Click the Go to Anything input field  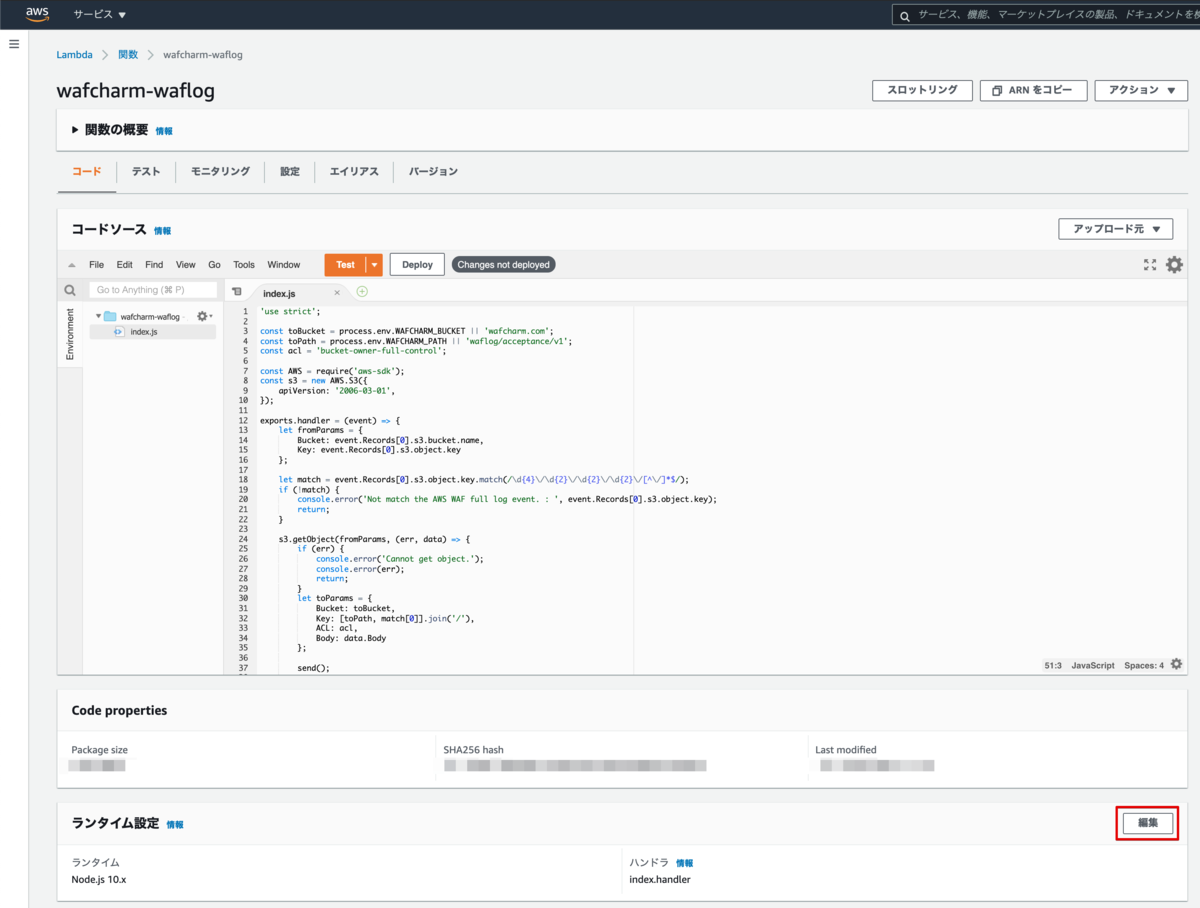[x=152, y=290]
